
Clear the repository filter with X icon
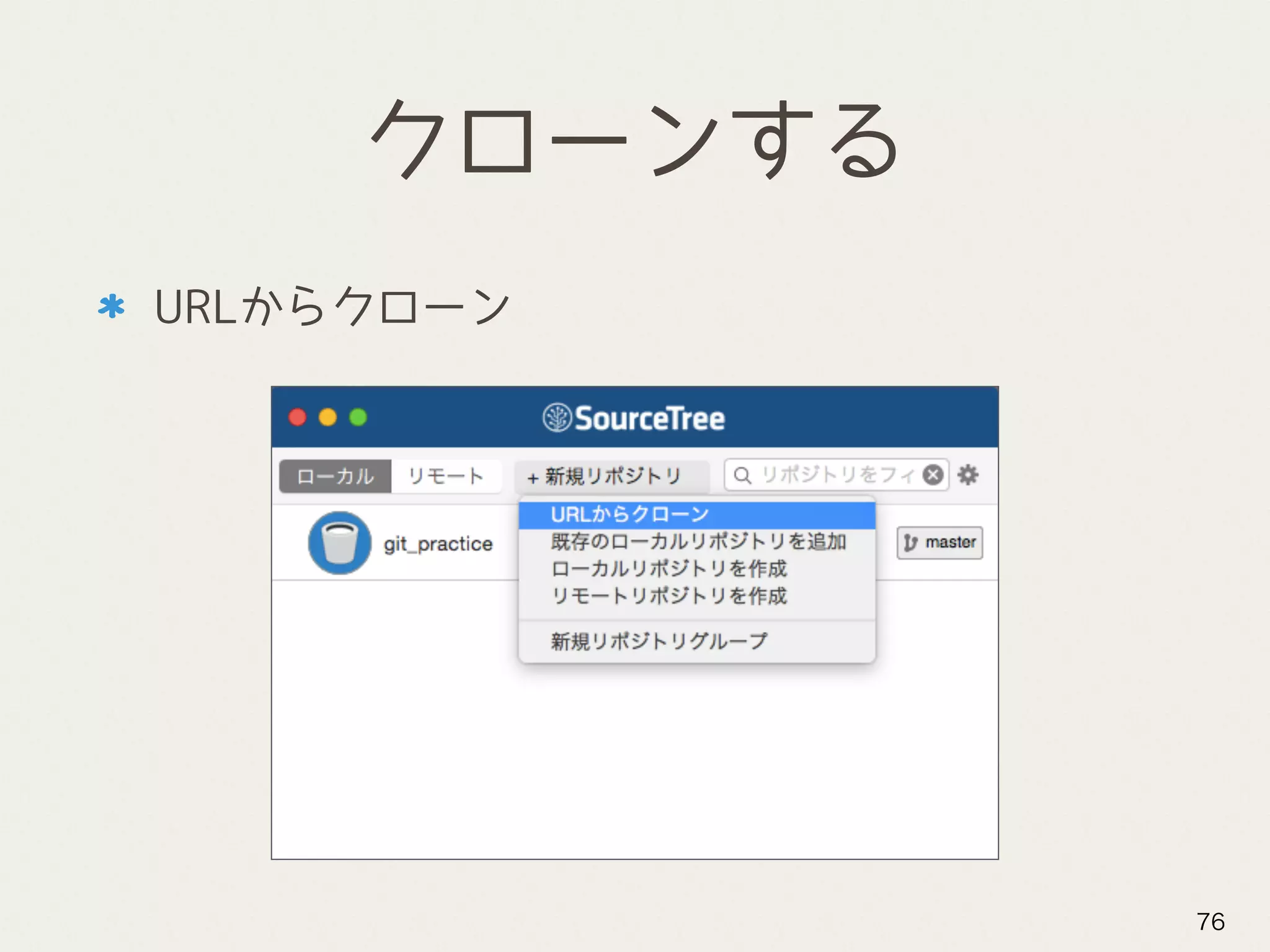point(932,475)
